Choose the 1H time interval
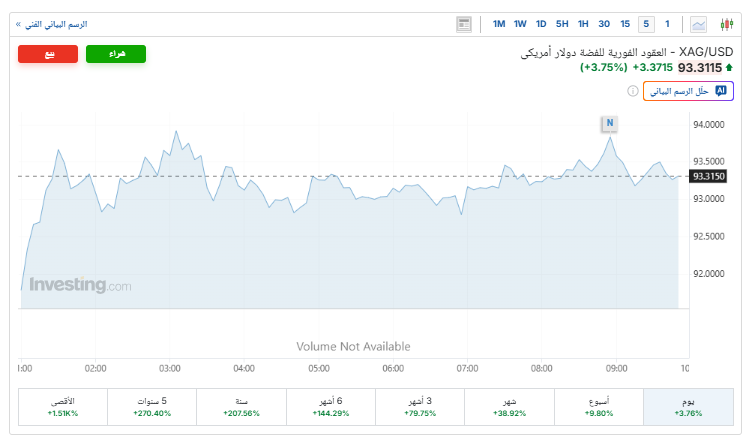The height and width of the screenshot is (439, 749). click(x=583, y=24)
